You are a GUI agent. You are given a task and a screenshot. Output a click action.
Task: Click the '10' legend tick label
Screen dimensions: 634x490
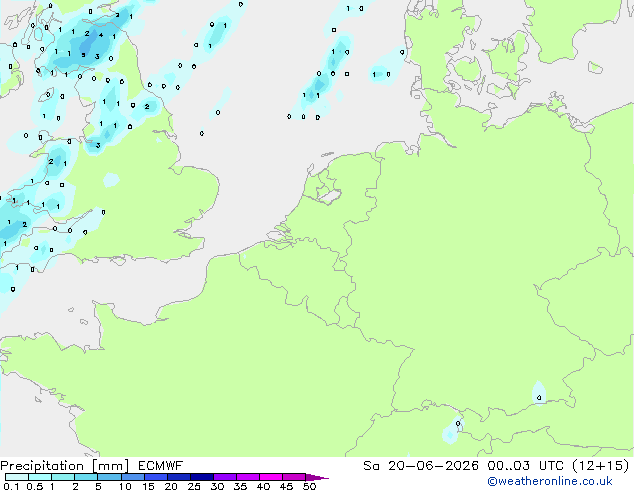point(125,486)
